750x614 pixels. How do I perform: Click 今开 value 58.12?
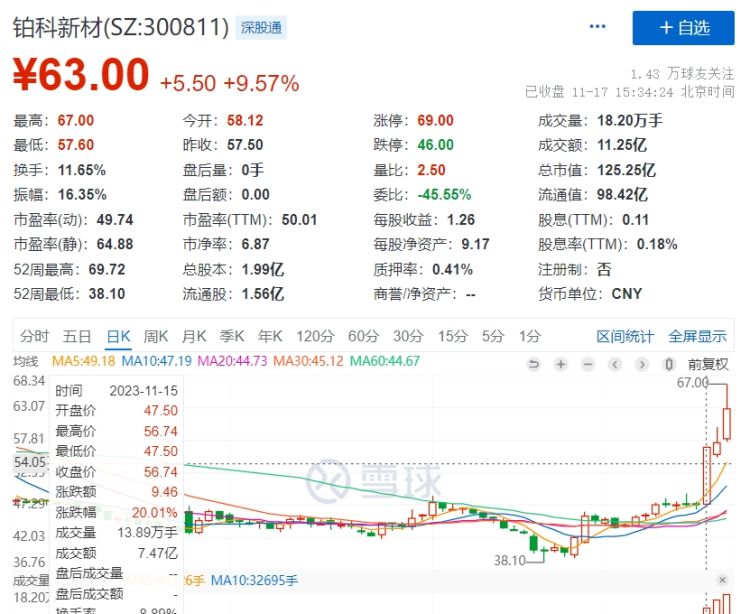(245, 121)
